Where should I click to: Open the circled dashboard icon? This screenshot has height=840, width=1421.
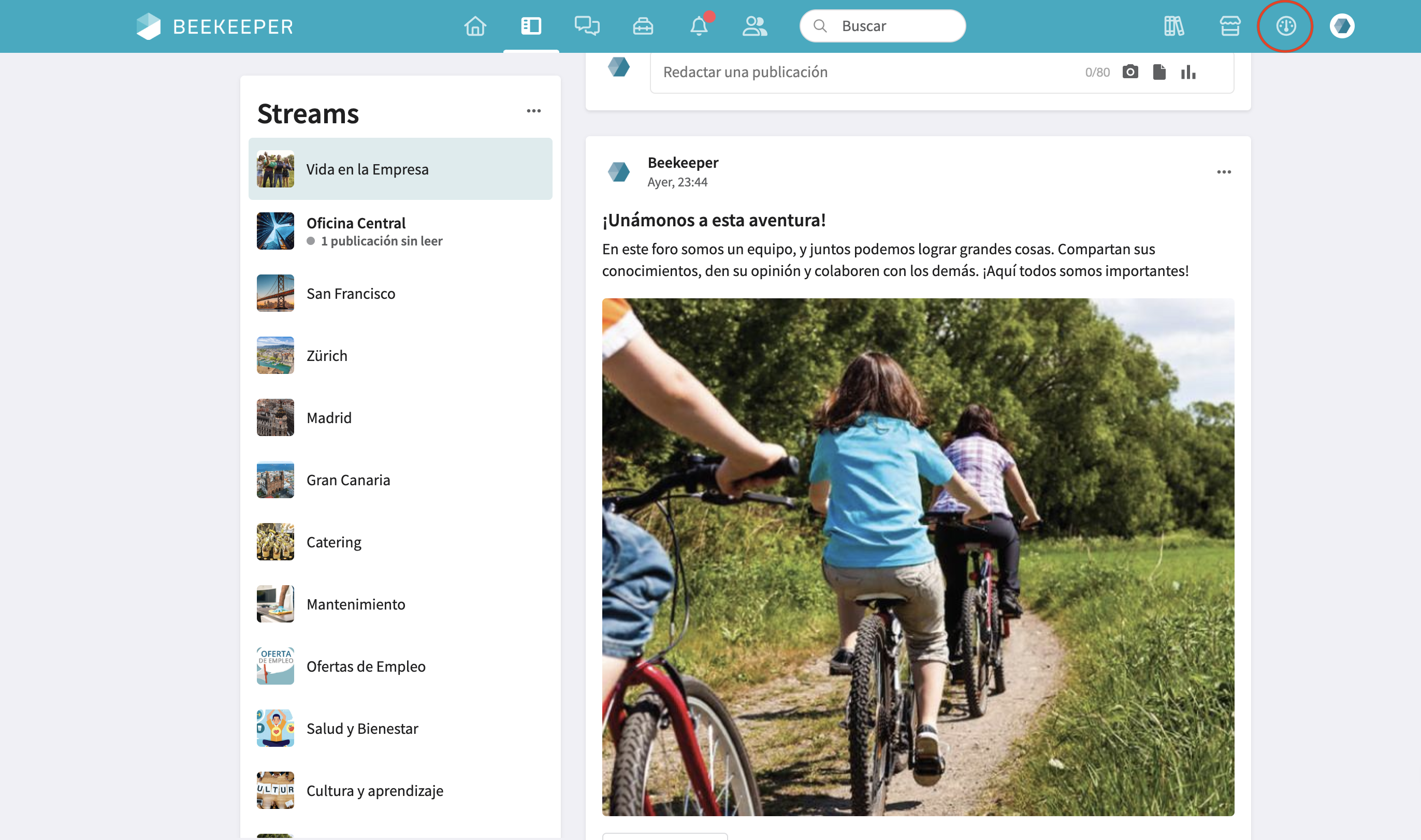[x=1286, y=26]
